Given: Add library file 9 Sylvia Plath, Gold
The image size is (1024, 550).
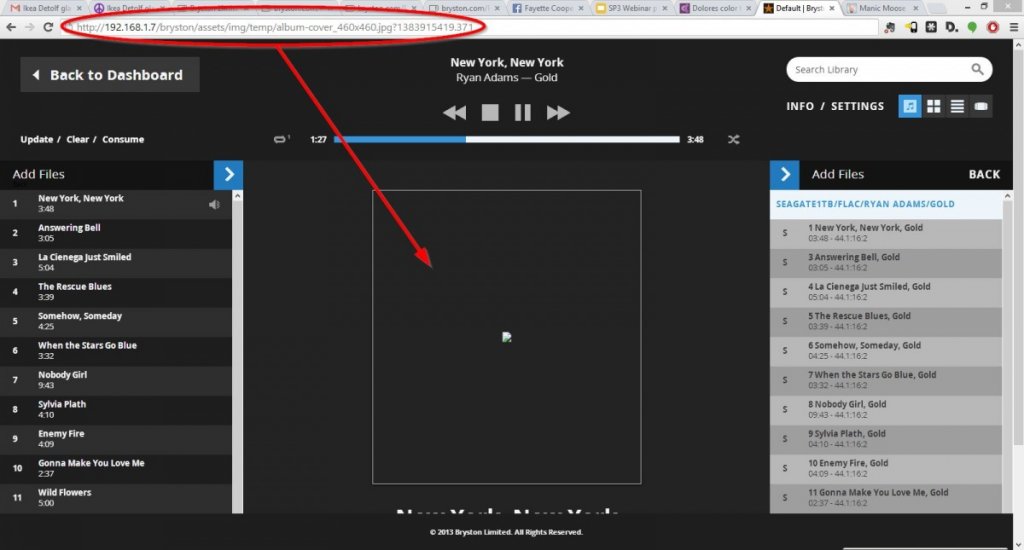Looking at the screenshot, I should [x=886, y=438].
